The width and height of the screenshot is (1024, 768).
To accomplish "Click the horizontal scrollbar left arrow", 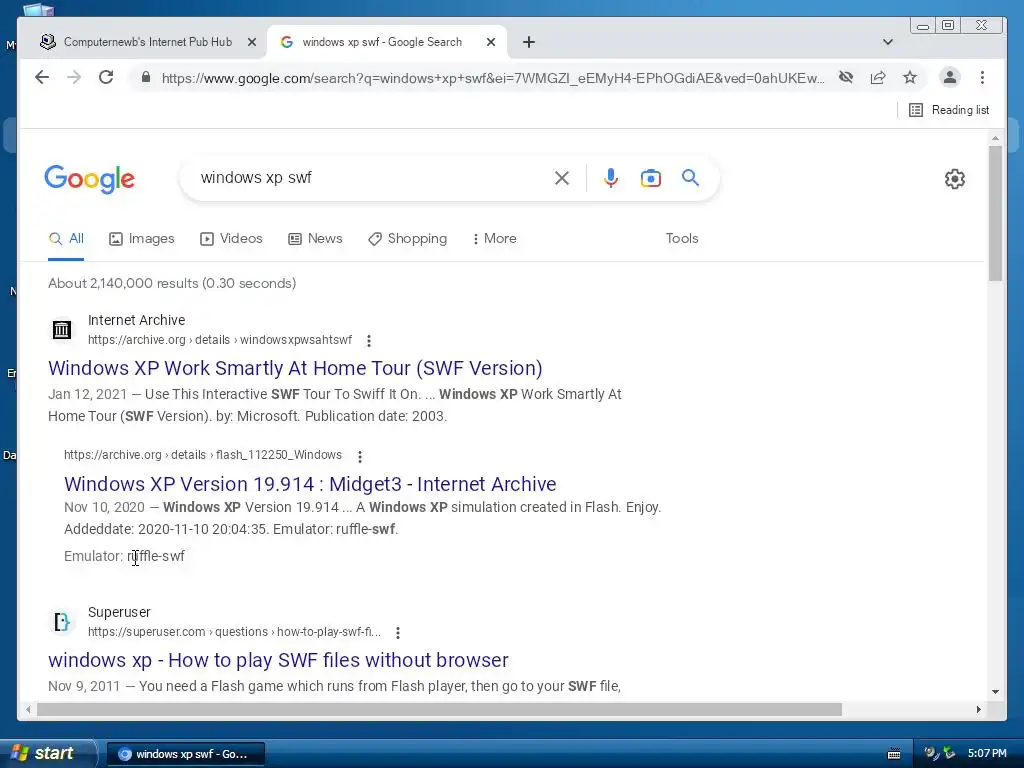I will 28,709.
